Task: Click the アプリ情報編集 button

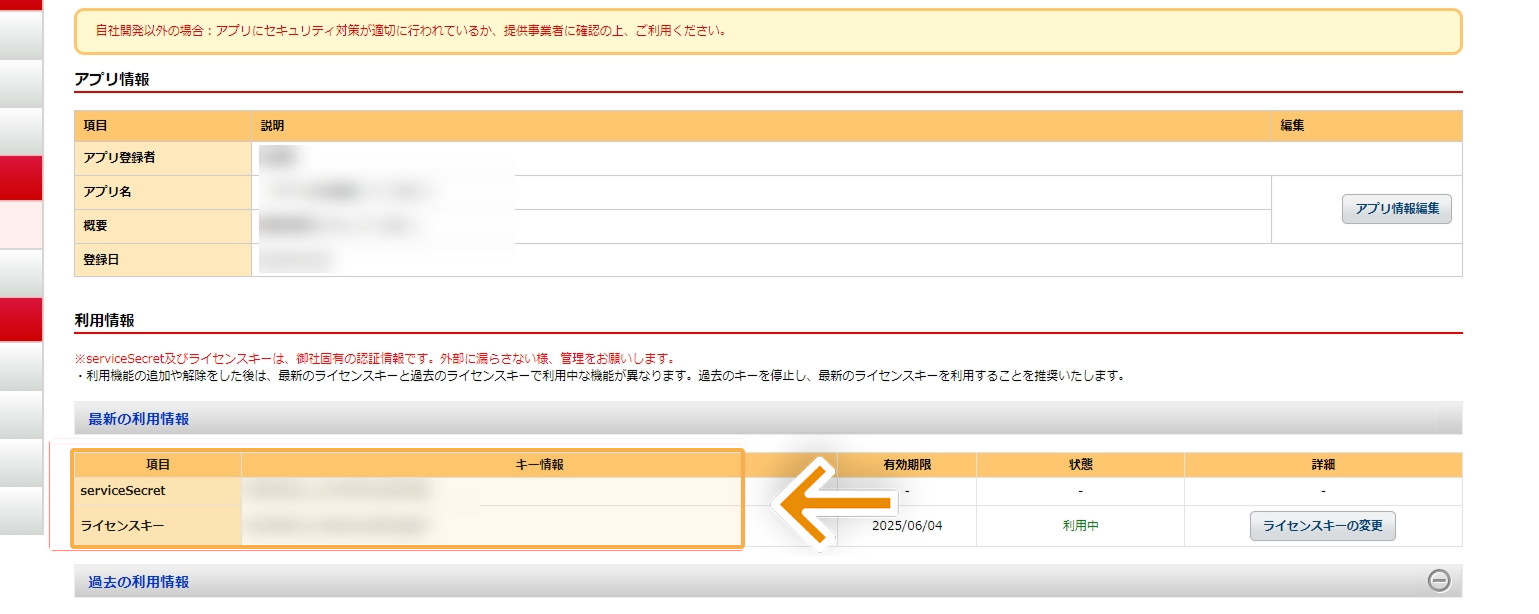Action: tap(1396, 209)
